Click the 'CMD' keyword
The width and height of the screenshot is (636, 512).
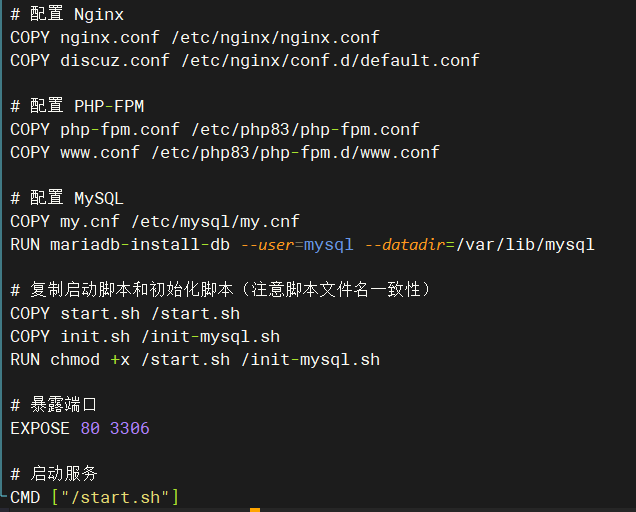(x=25, y=497)
